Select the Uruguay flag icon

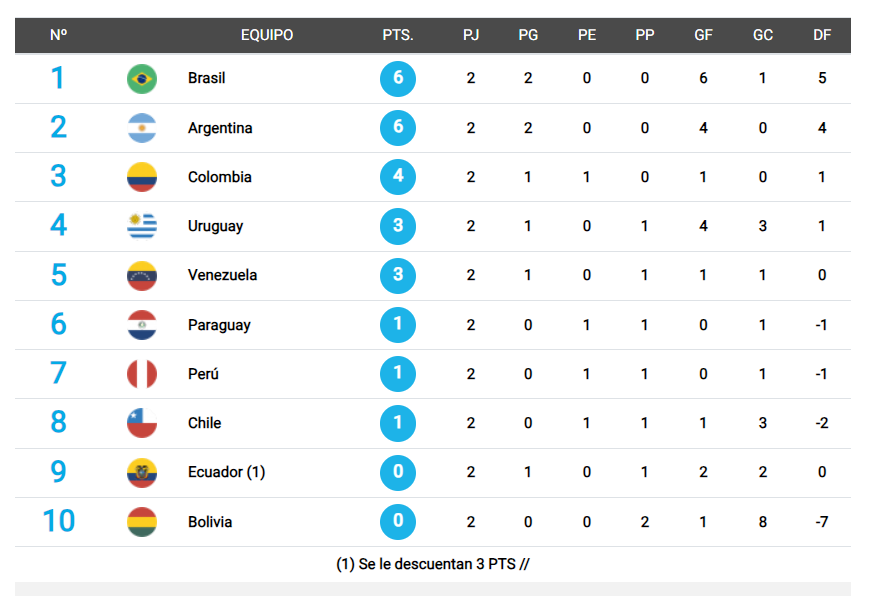click(142, 226)
